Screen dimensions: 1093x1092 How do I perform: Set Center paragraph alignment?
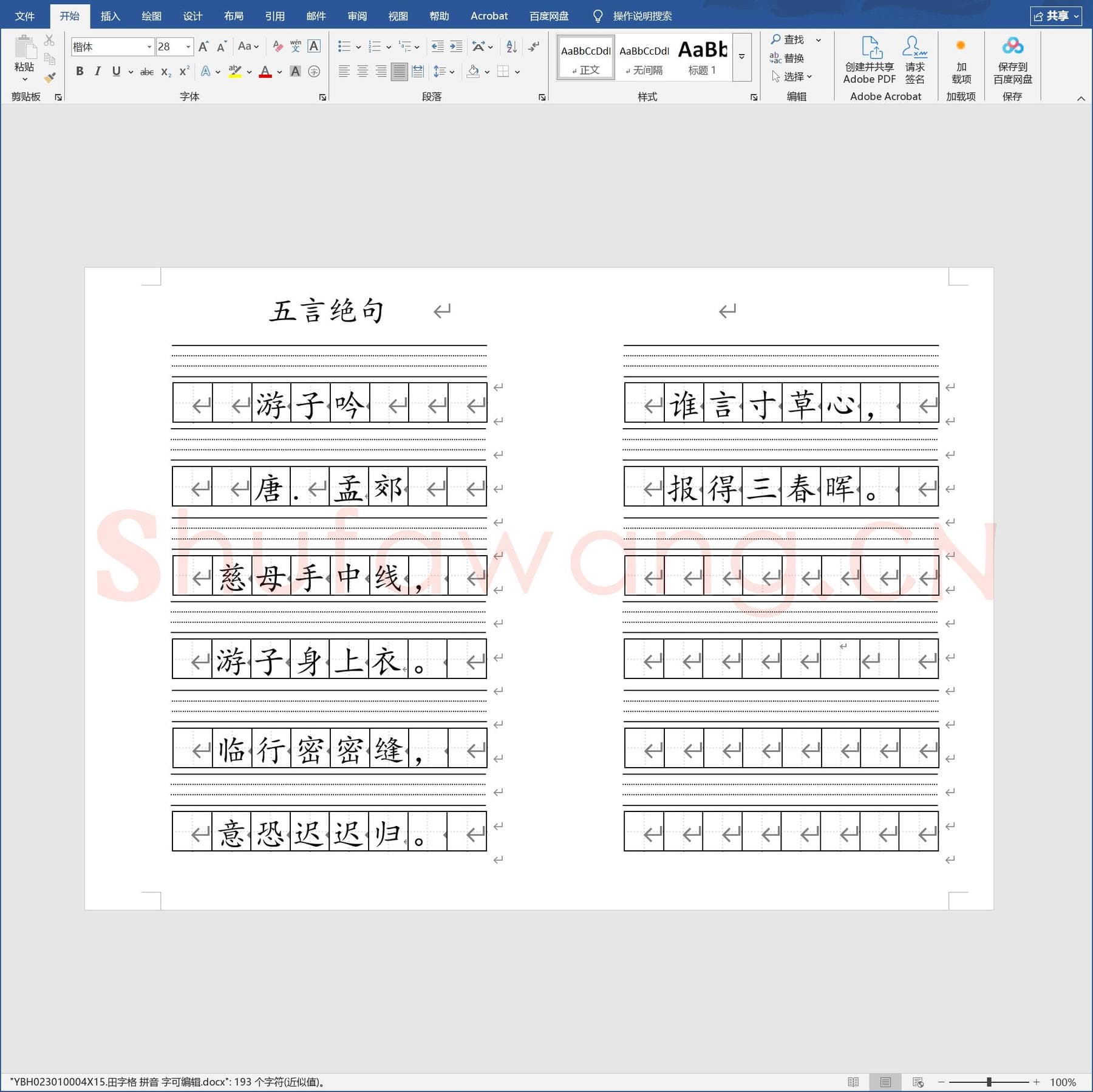363,72
